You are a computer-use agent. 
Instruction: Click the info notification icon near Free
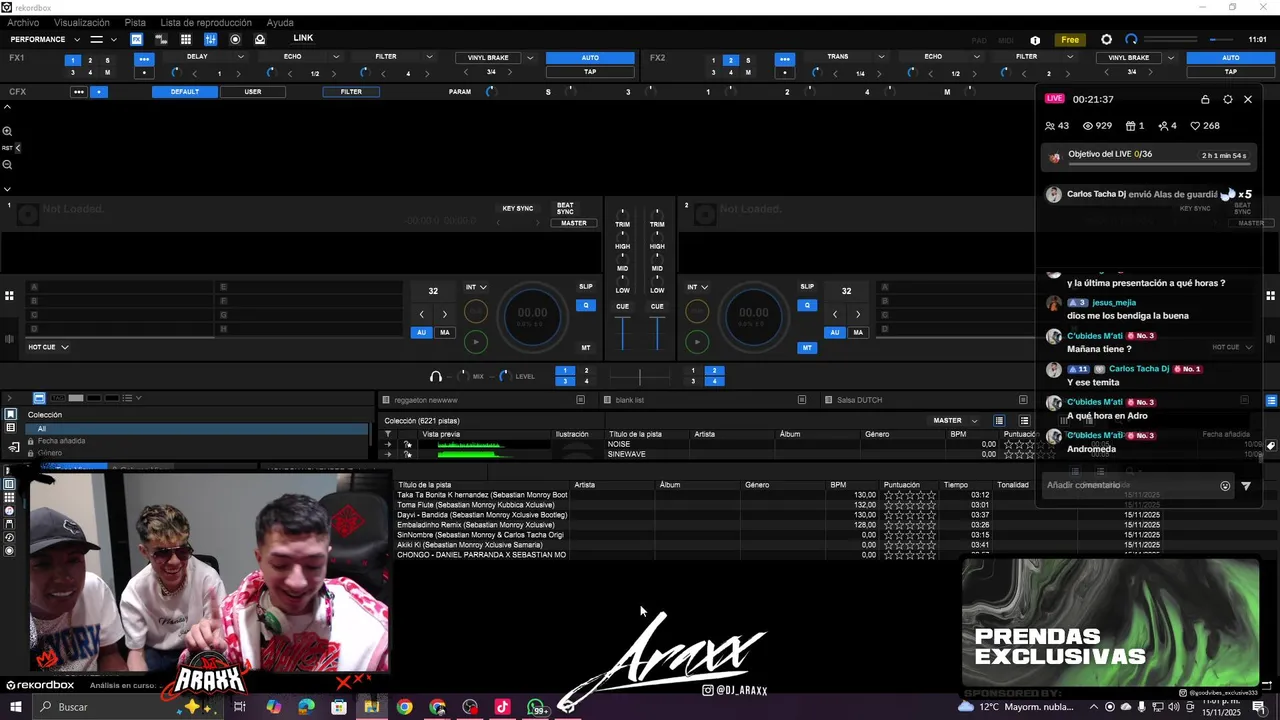(x=1035, y=40)
